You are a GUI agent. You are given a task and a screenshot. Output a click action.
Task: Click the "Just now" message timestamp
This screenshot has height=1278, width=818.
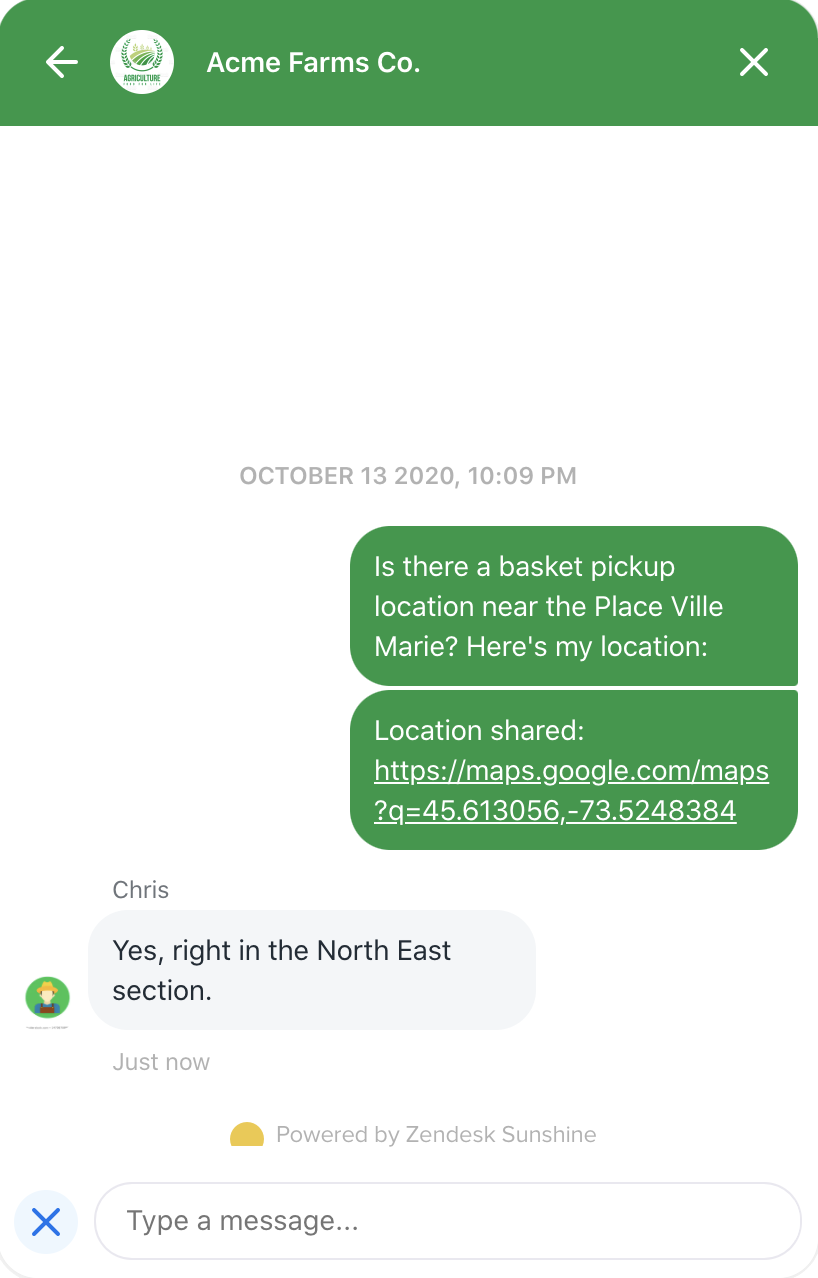[x=161, y=1062]
